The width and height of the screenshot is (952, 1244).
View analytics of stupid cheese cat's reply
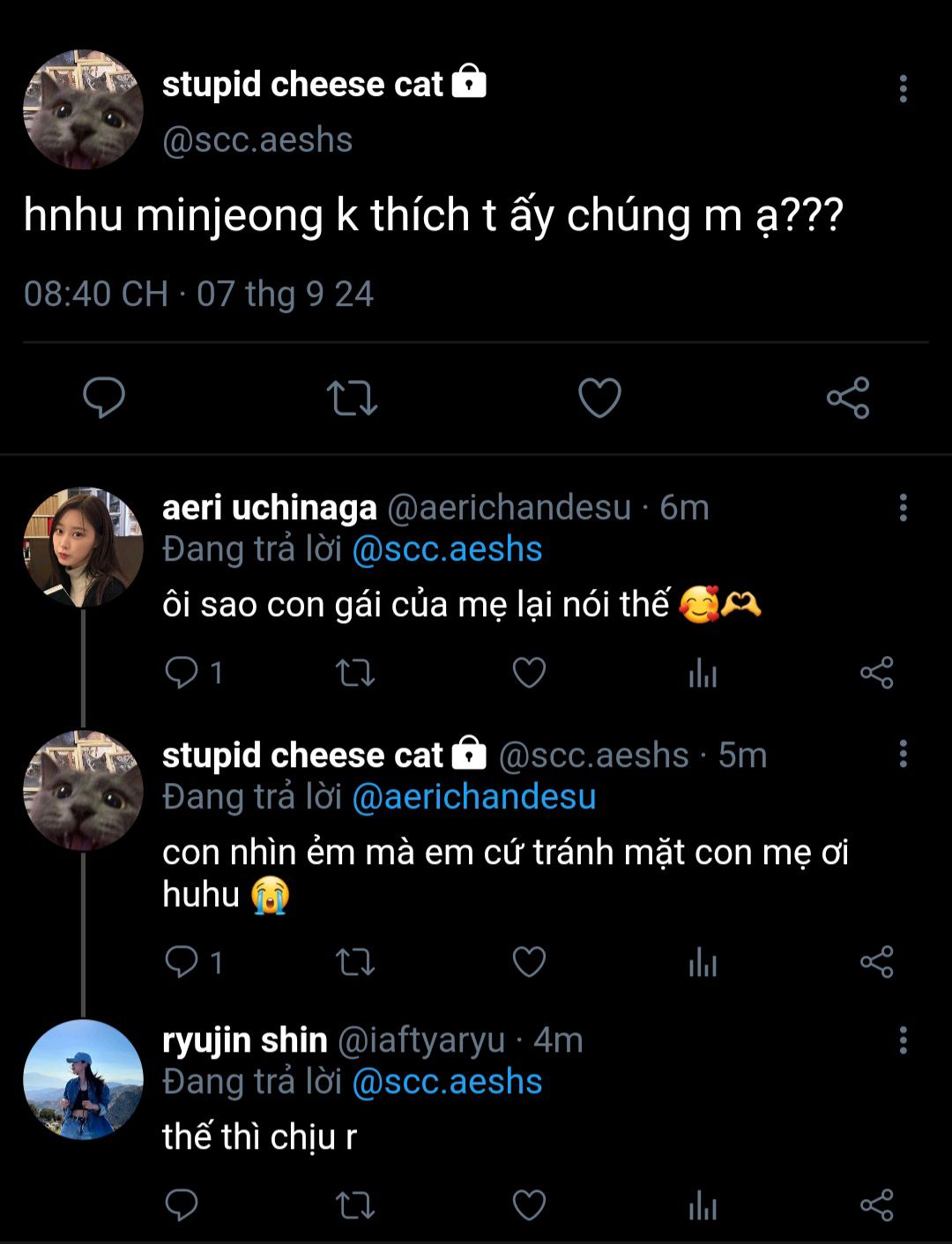[703, 962]
